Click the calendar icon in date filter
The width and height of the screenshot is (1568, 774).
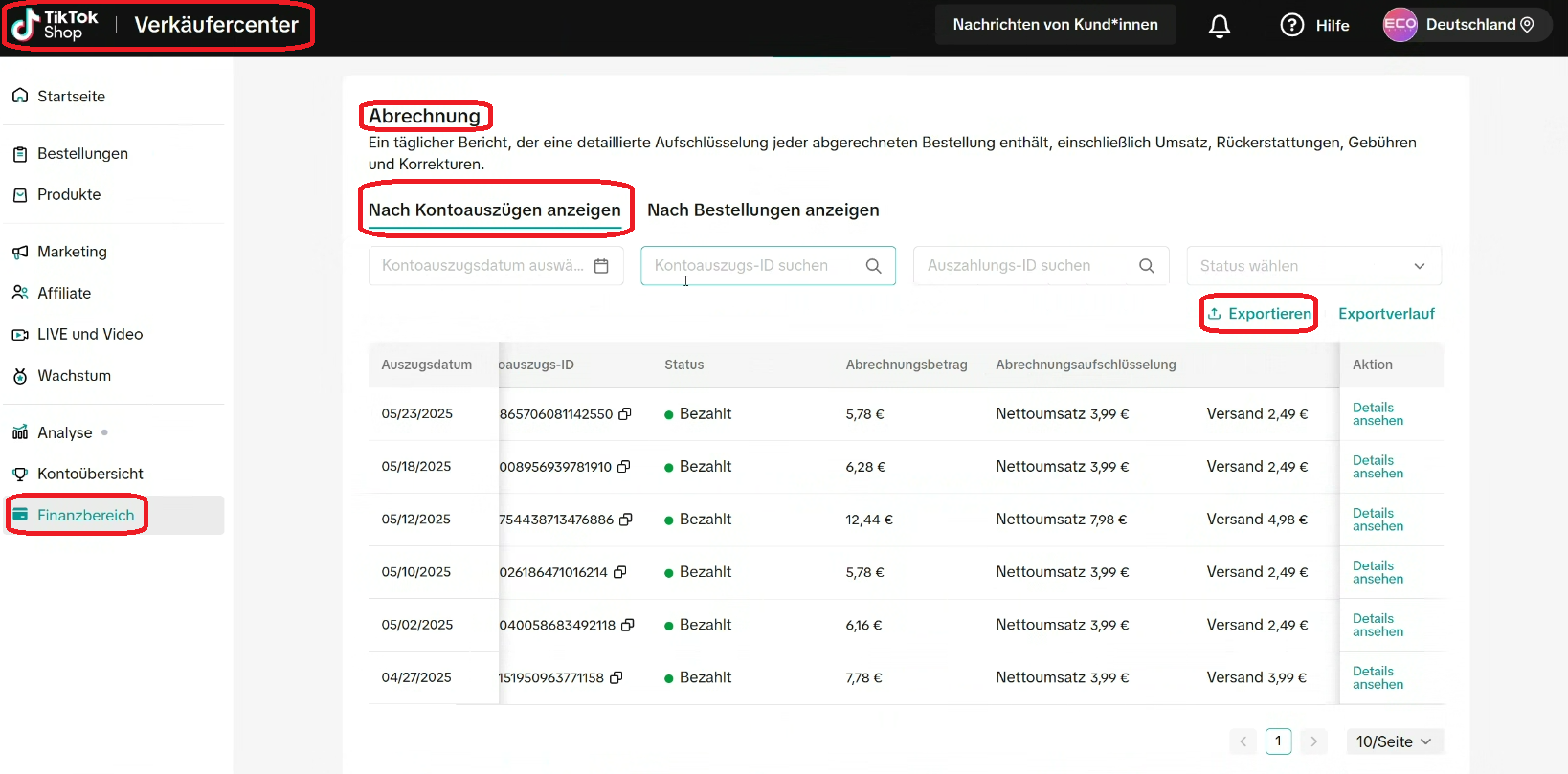point(601,266)
